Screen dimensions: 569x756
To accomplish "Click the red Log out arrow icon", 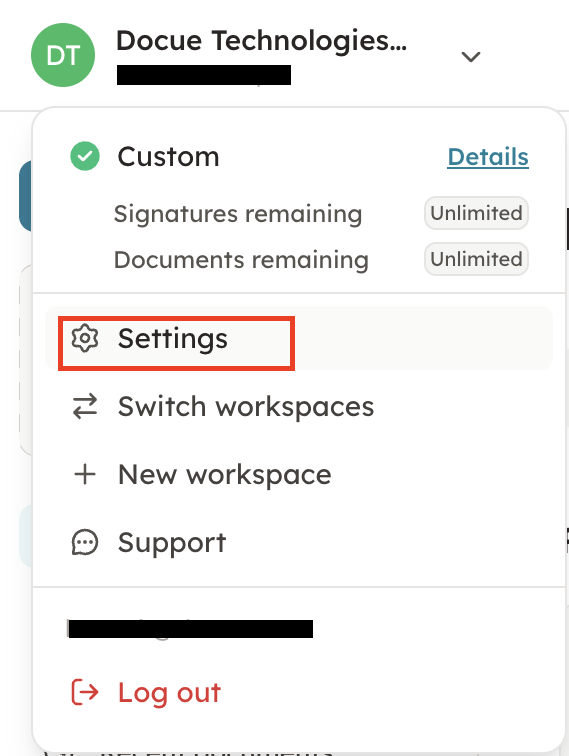I will click(85, 692).
